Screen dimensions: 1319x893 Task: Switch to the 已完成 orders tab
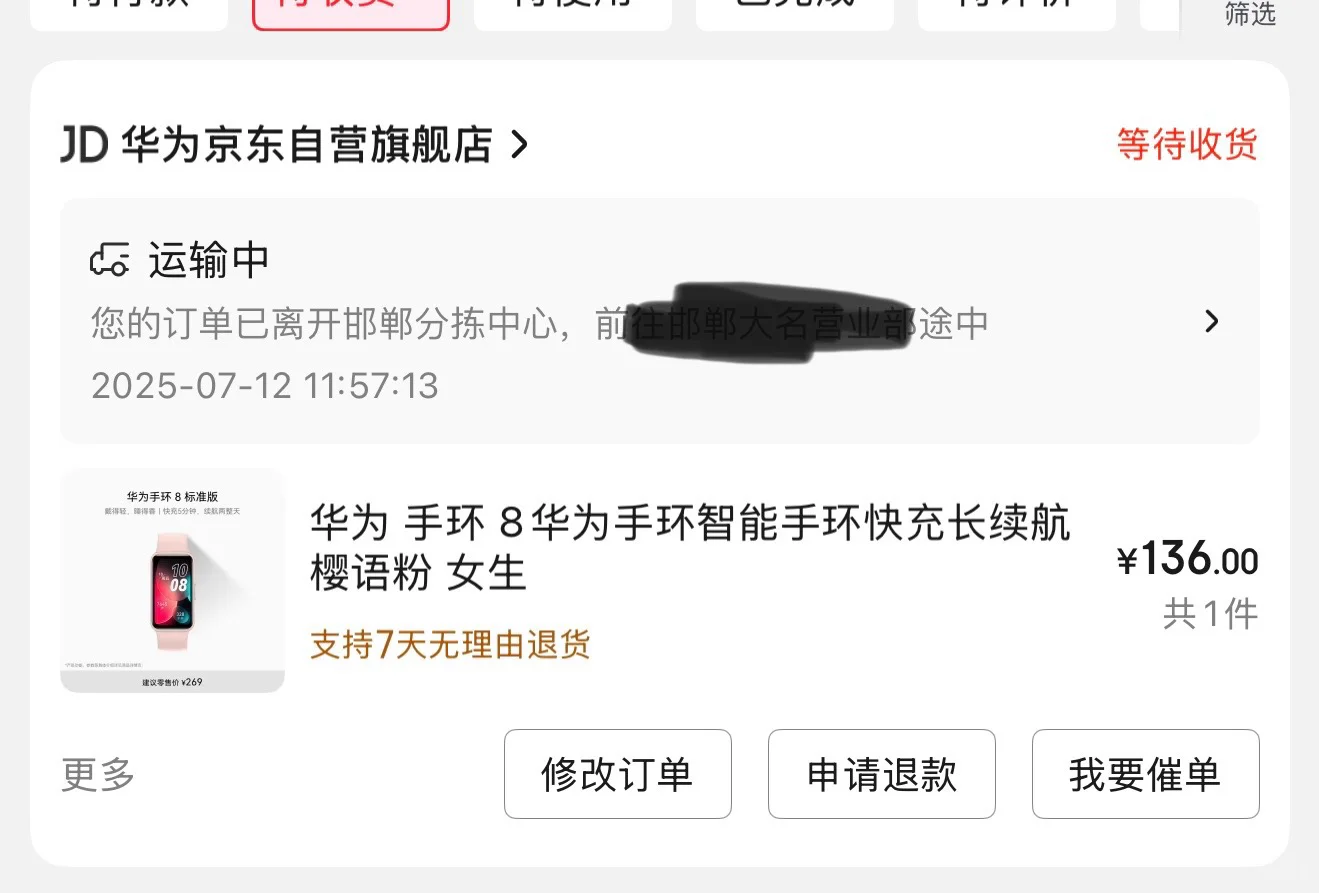(794, 10)
